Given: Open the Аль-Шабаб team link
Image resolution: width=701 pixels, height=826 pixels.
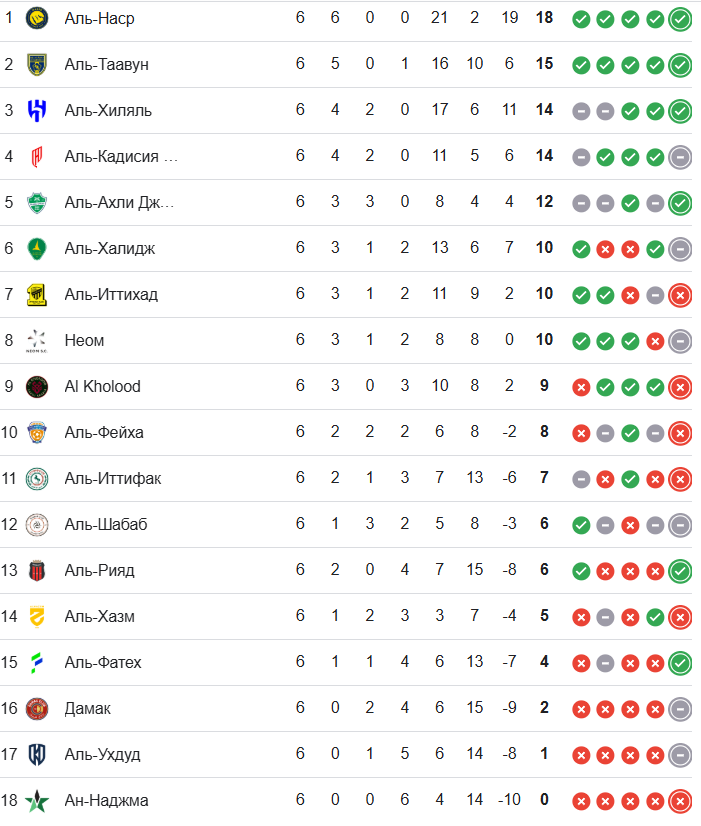Looking at the screenshot, I should point(106,524).
